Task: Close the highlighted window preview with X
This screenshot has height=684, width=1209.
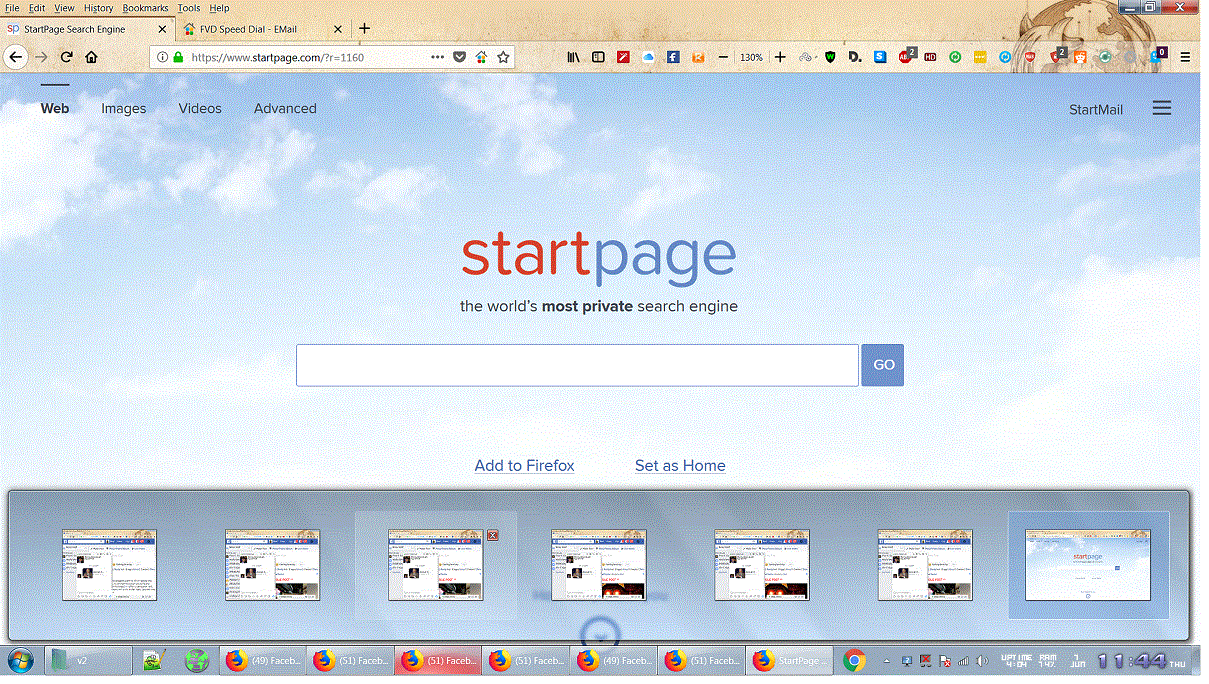Action: [492, 535]
